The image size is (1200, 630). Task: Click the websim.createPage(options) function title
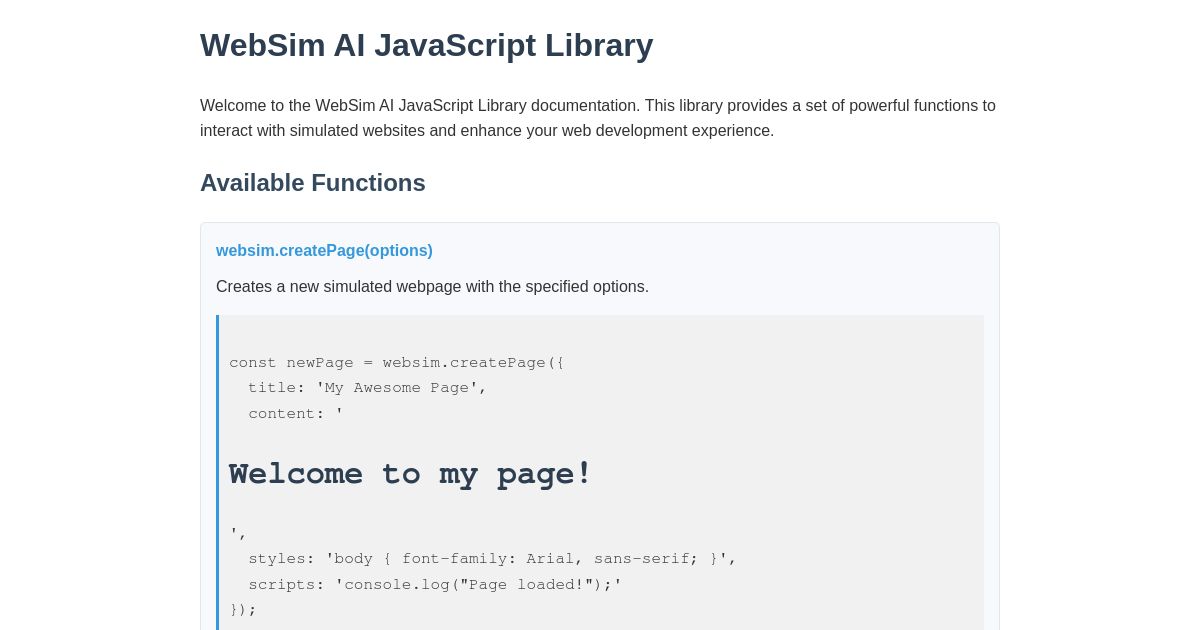pos(324,251)
